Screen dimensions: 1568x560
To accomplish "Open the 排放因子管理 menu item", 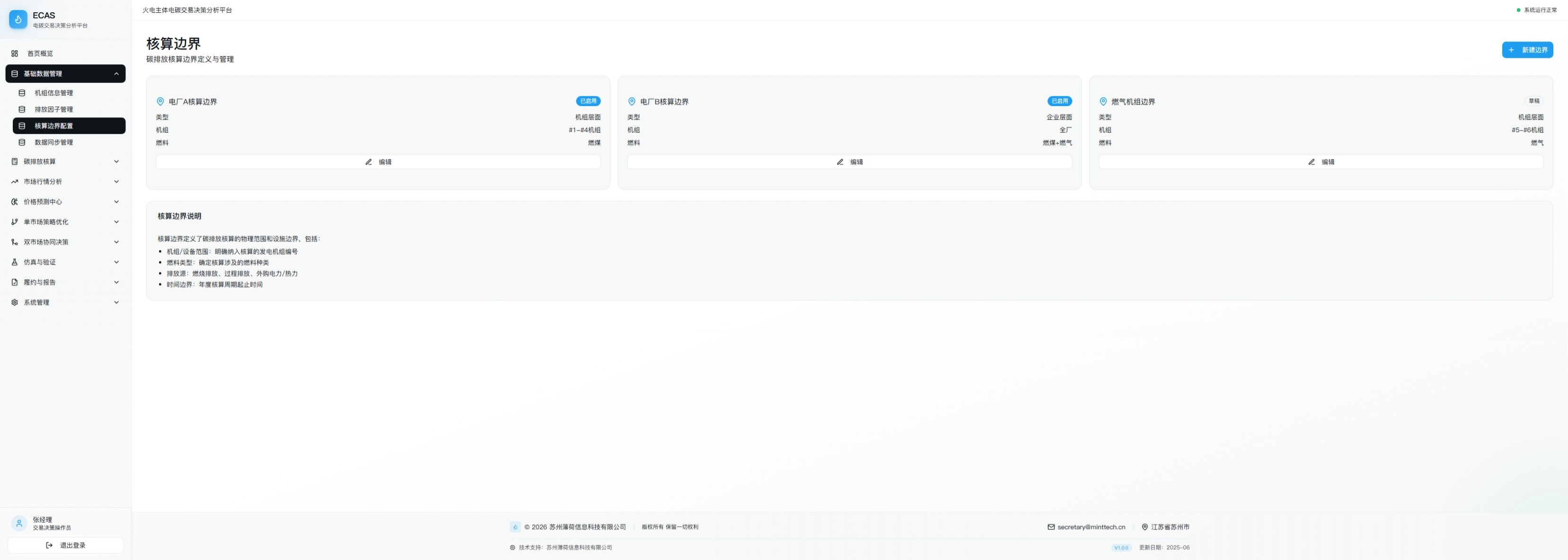I will tap(53, 109).
